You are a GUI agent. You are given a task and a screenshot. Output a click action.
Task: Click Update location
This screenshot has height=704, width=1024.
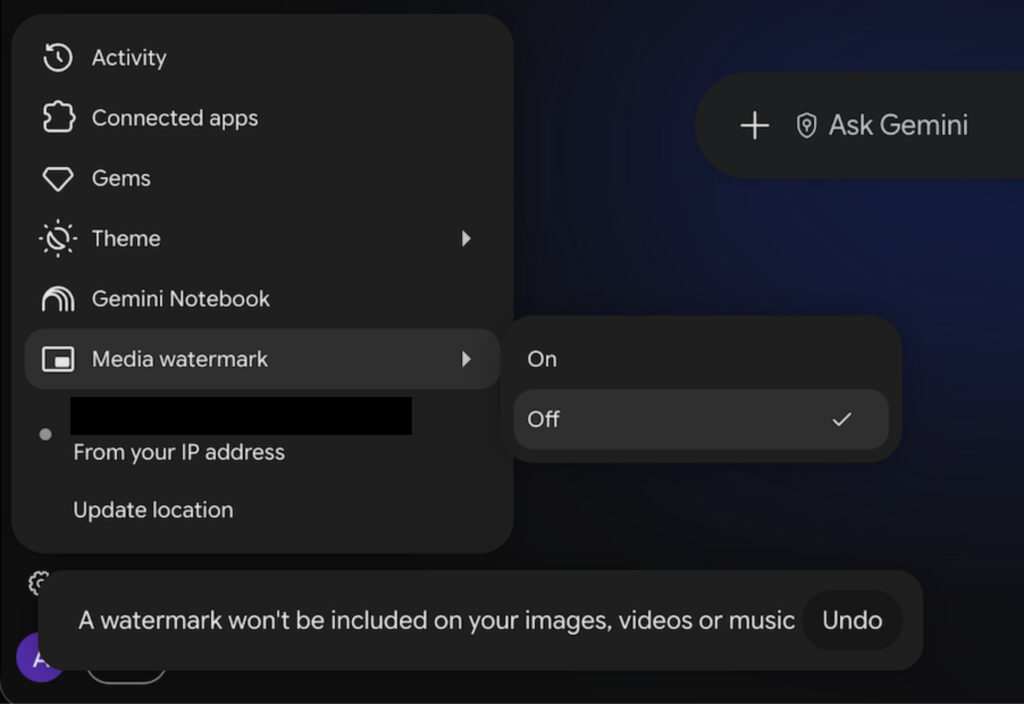tap(153, 510)
